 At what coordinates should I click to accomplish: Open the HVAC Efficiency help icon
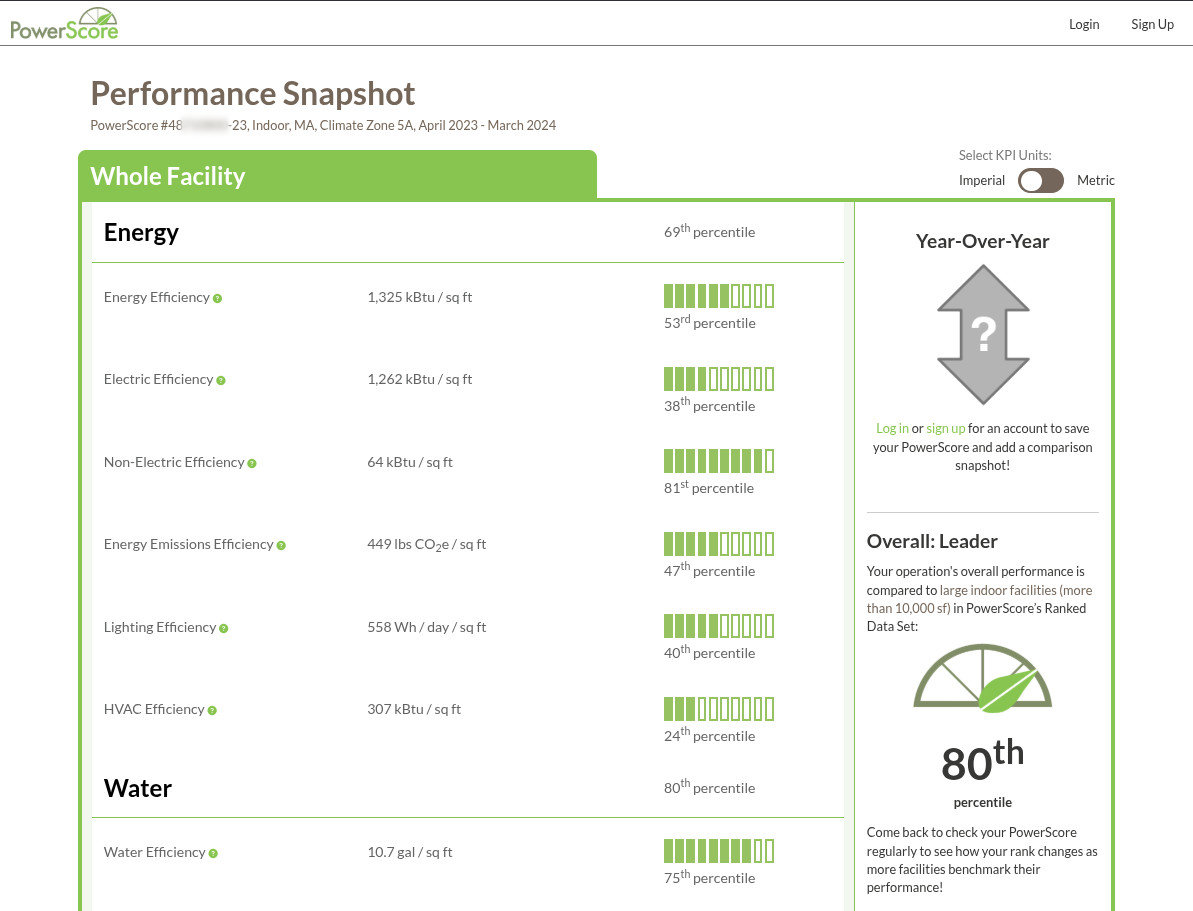(212, 711)
